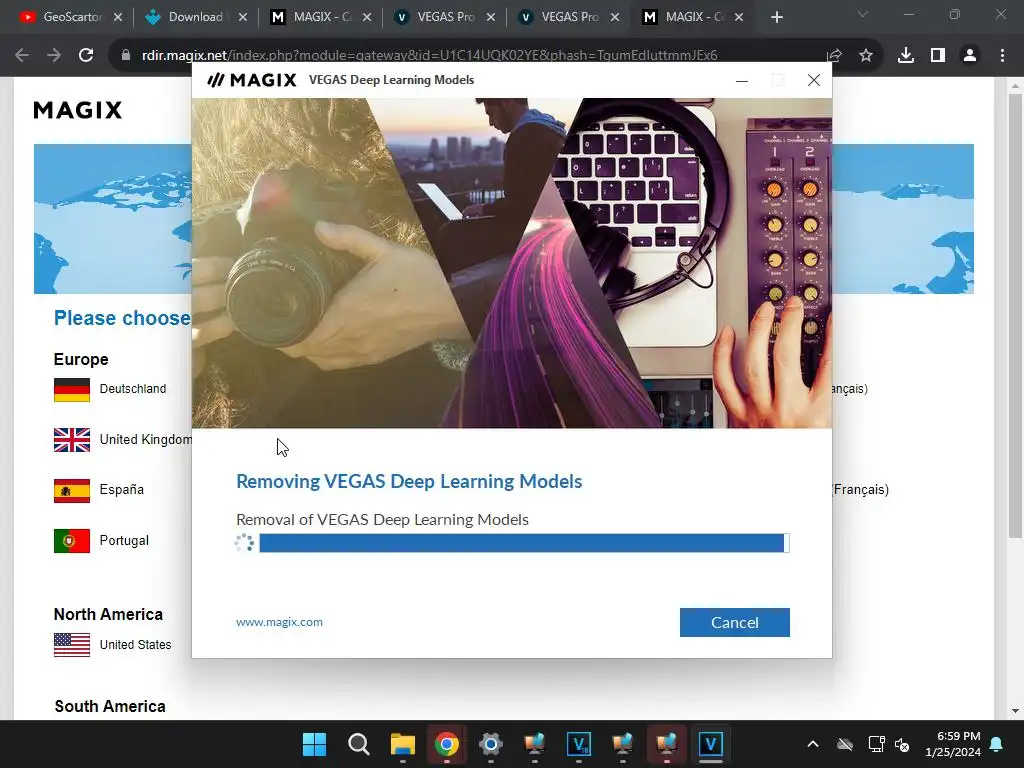Go forward in Chrome
The height and width of the screenshot is (768, 1024).
click(x=54, y=56)
